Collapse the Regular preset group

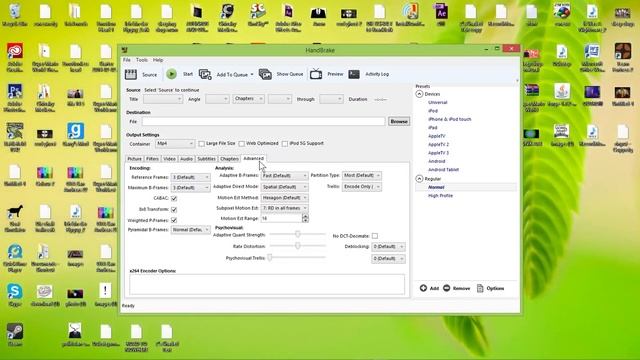click(x=419, y=179)
